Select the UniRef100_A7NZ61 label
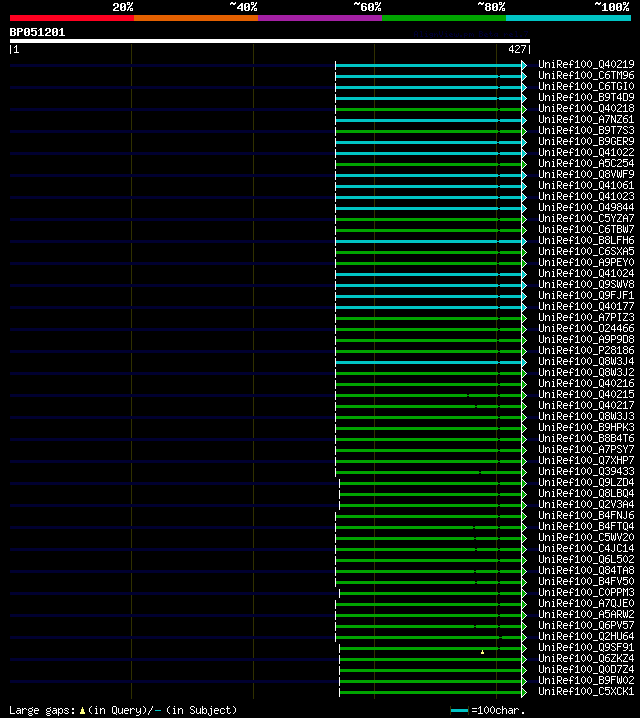The image size is (640, 718). tap(586, 120)
